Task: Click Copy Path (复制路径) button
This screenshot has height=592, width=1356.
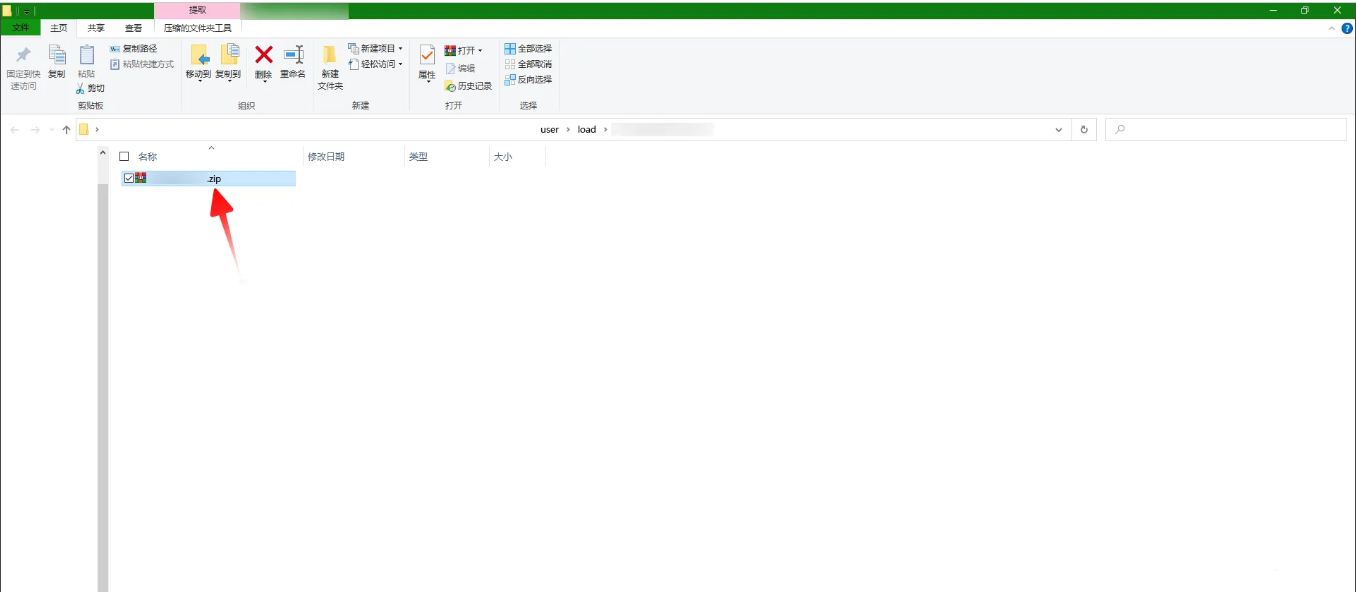Action: click(133, 49)
